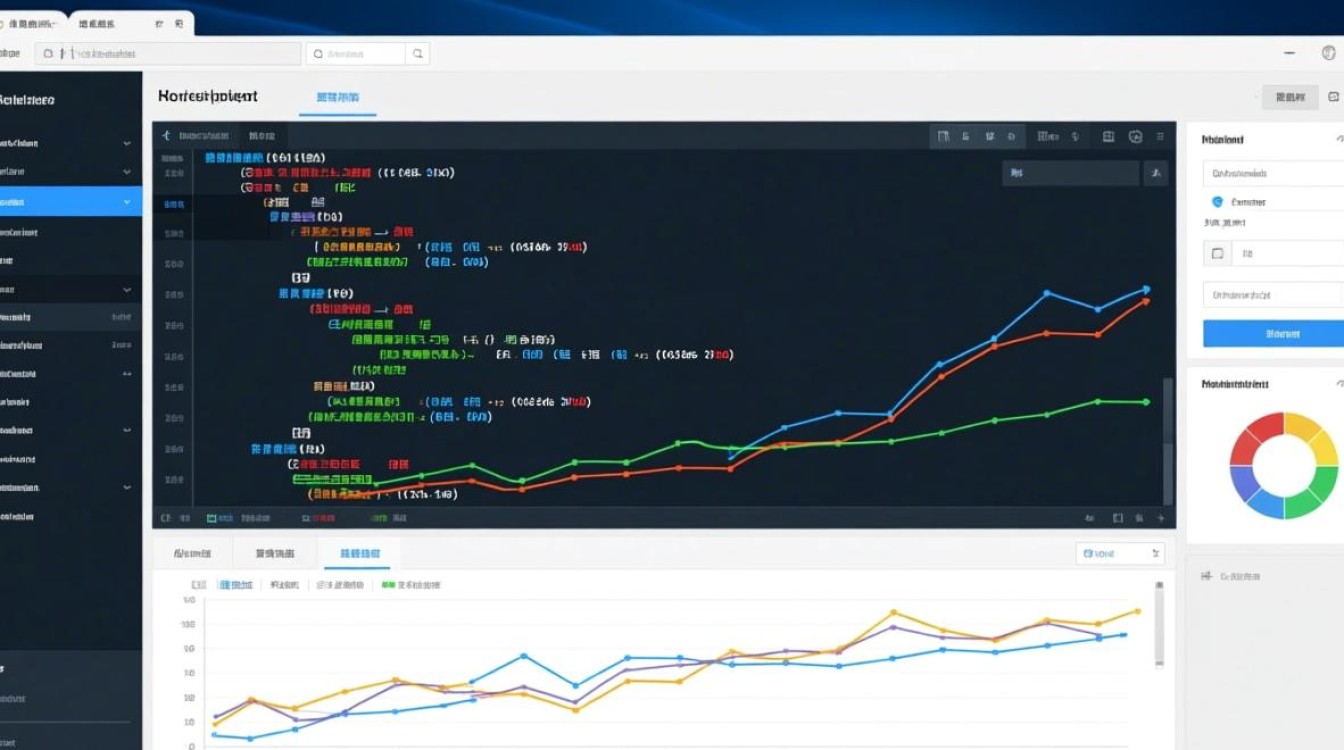
Task: Click the small icon button right of dark search box
Action: [1155, 173]
